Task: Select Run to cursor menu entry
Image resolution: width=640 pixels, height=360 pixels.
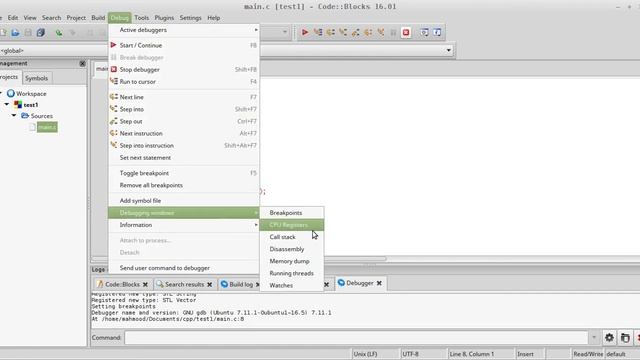Action: [x=184, y=82]
